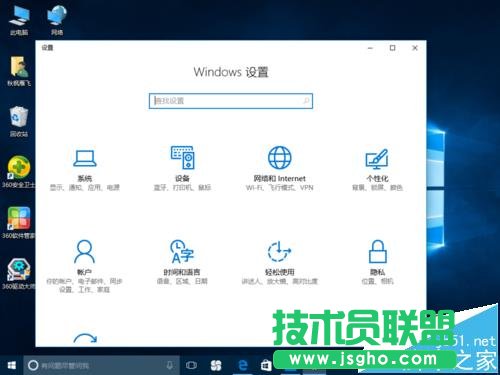Viewport: 500px width, 375px height.
Task: Click the Windows 设置 heading
Action: [231, 72]
